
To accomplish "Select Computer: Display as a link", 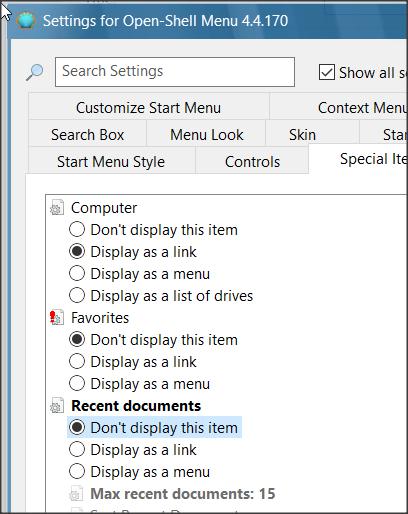I will [133, 252].
